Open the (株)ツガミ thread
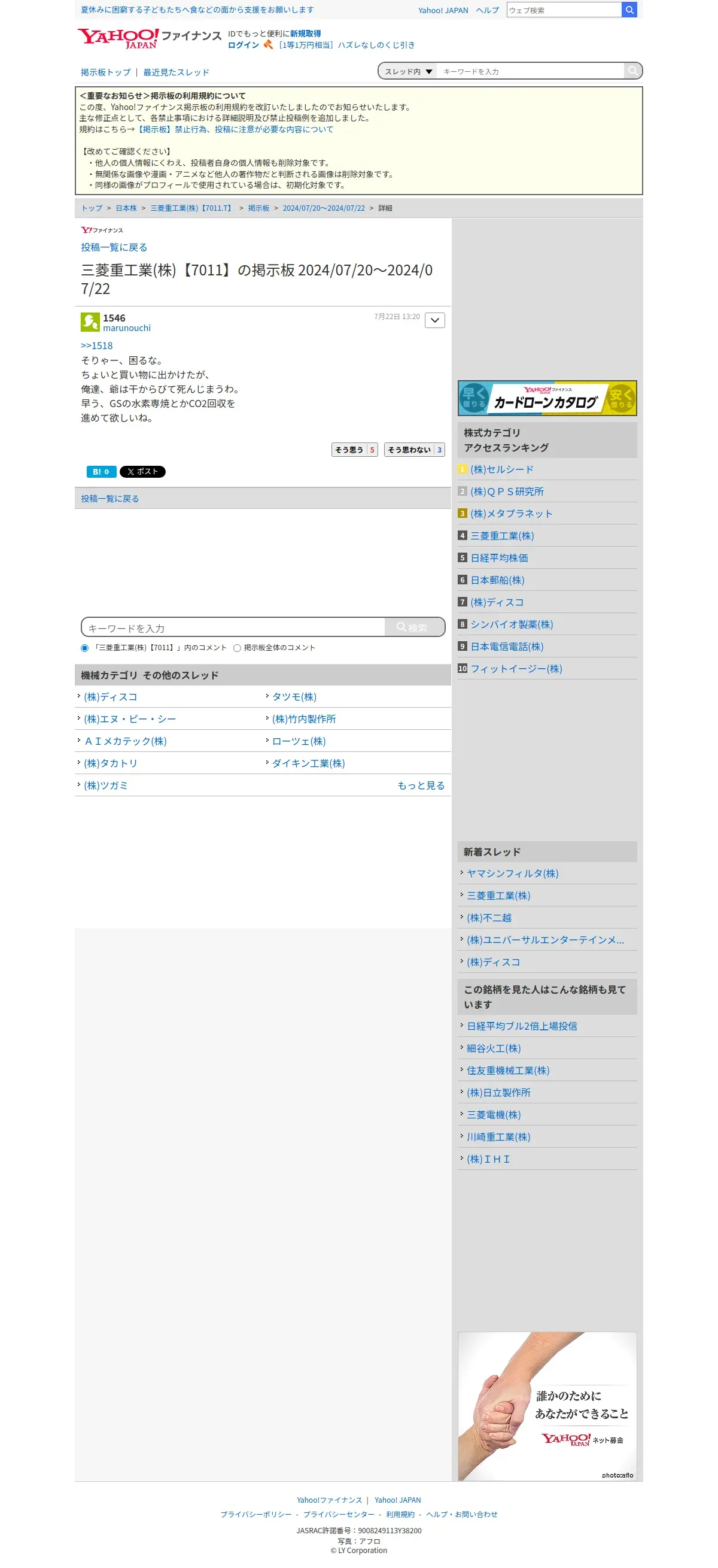The width and height of the screenshot is (718, 1568). click(x=106, y=786)
